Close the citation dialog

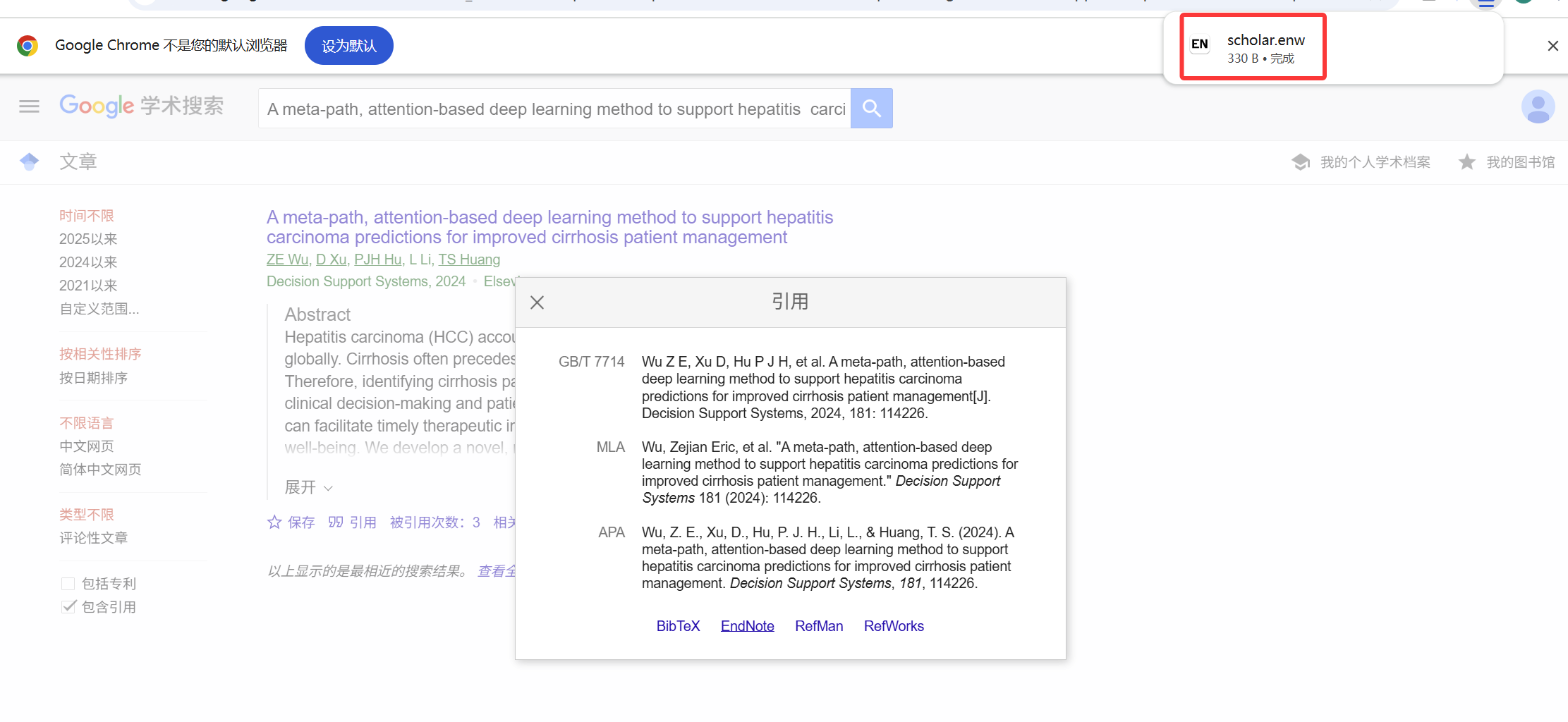coord(537,302)
